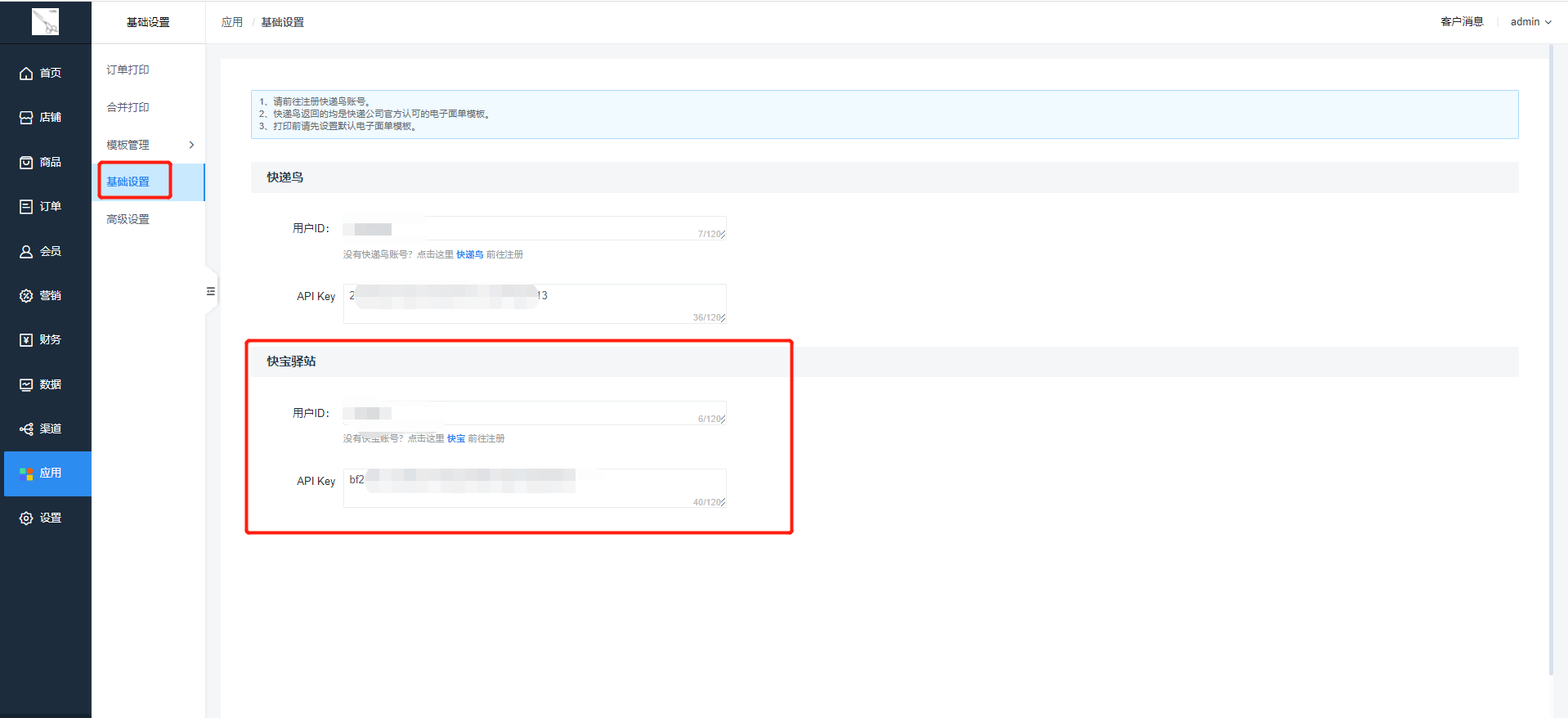Click the 快递鸟 registration link

(469, 254)
